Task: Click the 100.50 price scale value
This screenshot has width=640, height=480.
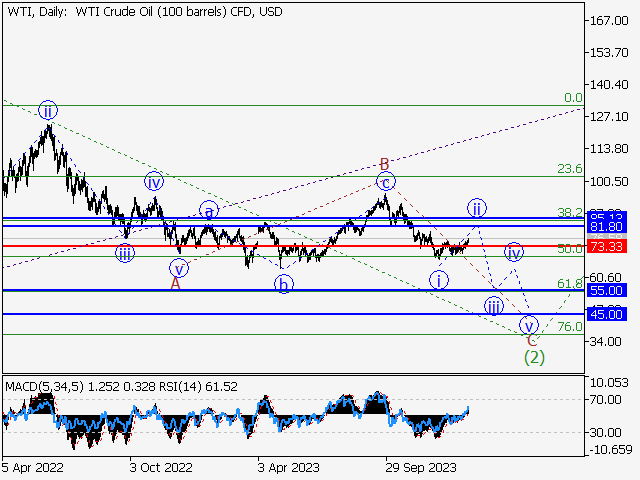Action: 609,181
